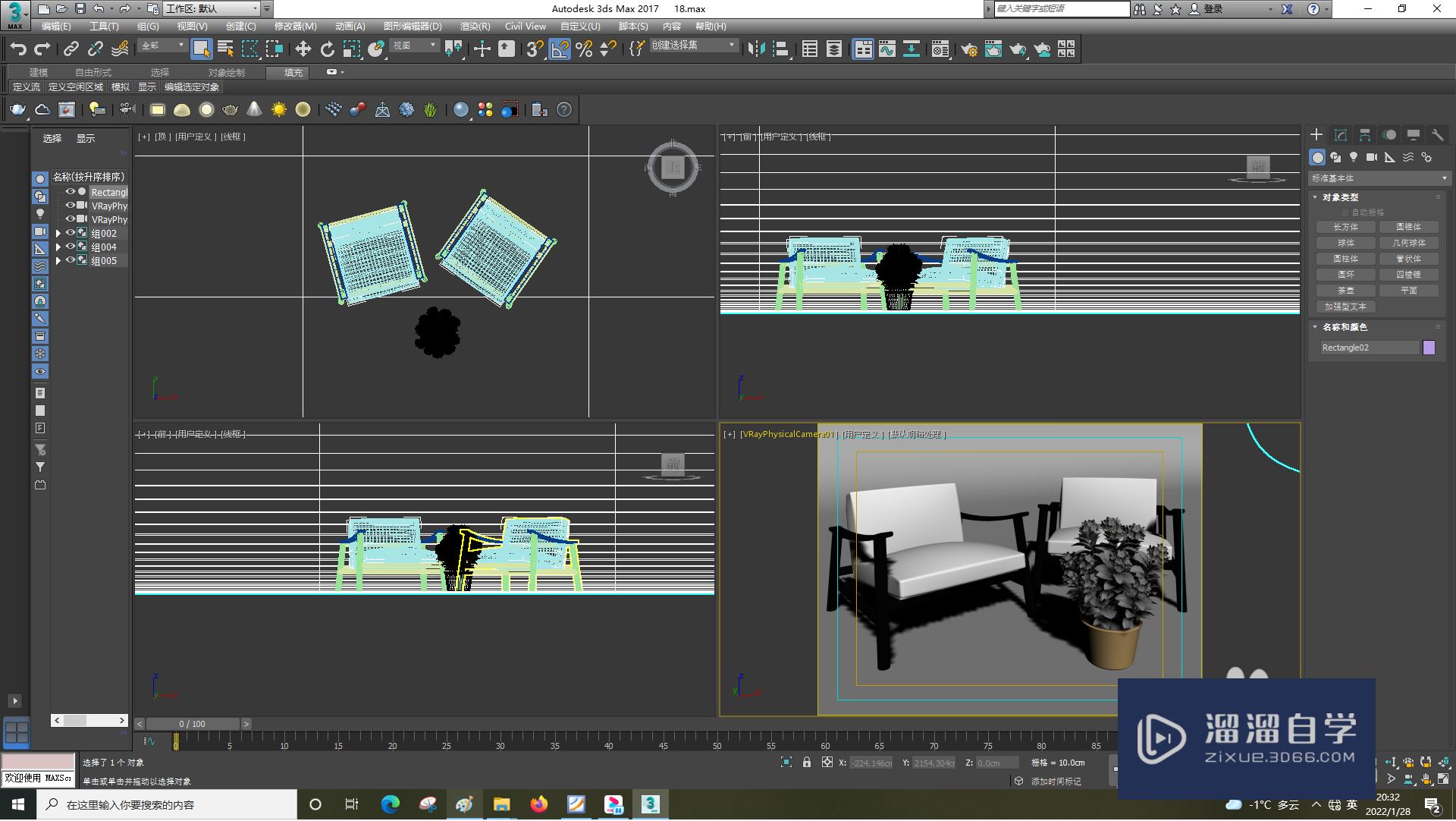Screen dimensions: 1456x821
Task: Activate the Select and Rotate tool
Action: (327, 49)
